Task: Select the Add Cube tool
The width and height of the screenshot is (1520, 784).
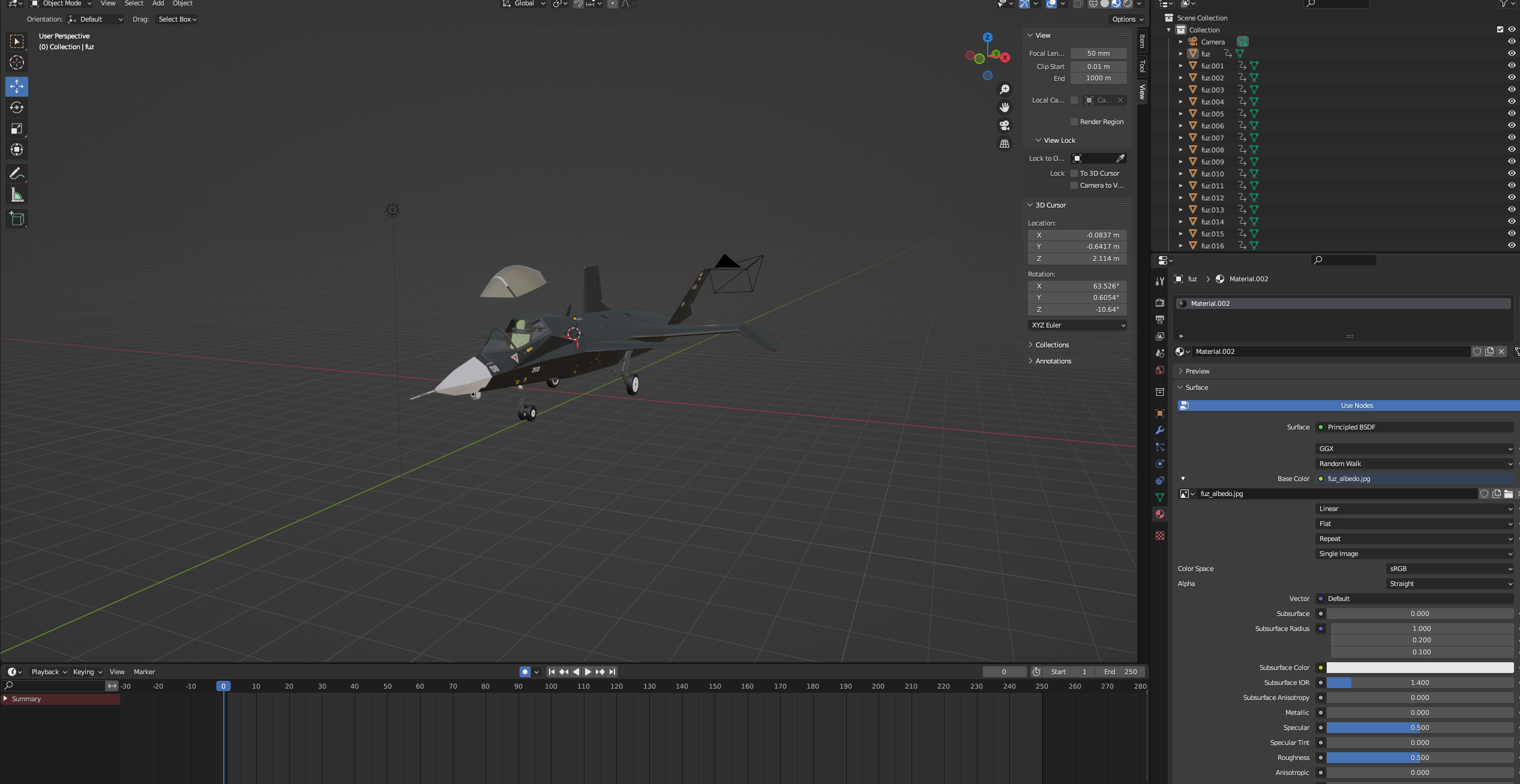Action: [17, 219]
